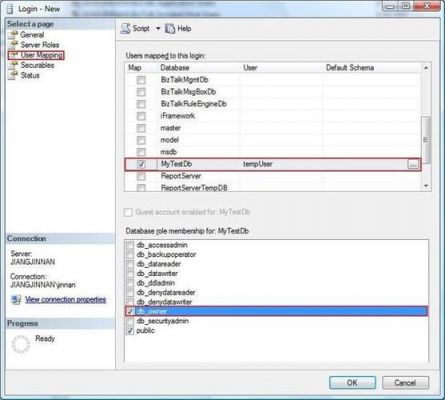Open View connection properties link
The image size is (445, 400).
pyautogui.click(x=65, y=299)
